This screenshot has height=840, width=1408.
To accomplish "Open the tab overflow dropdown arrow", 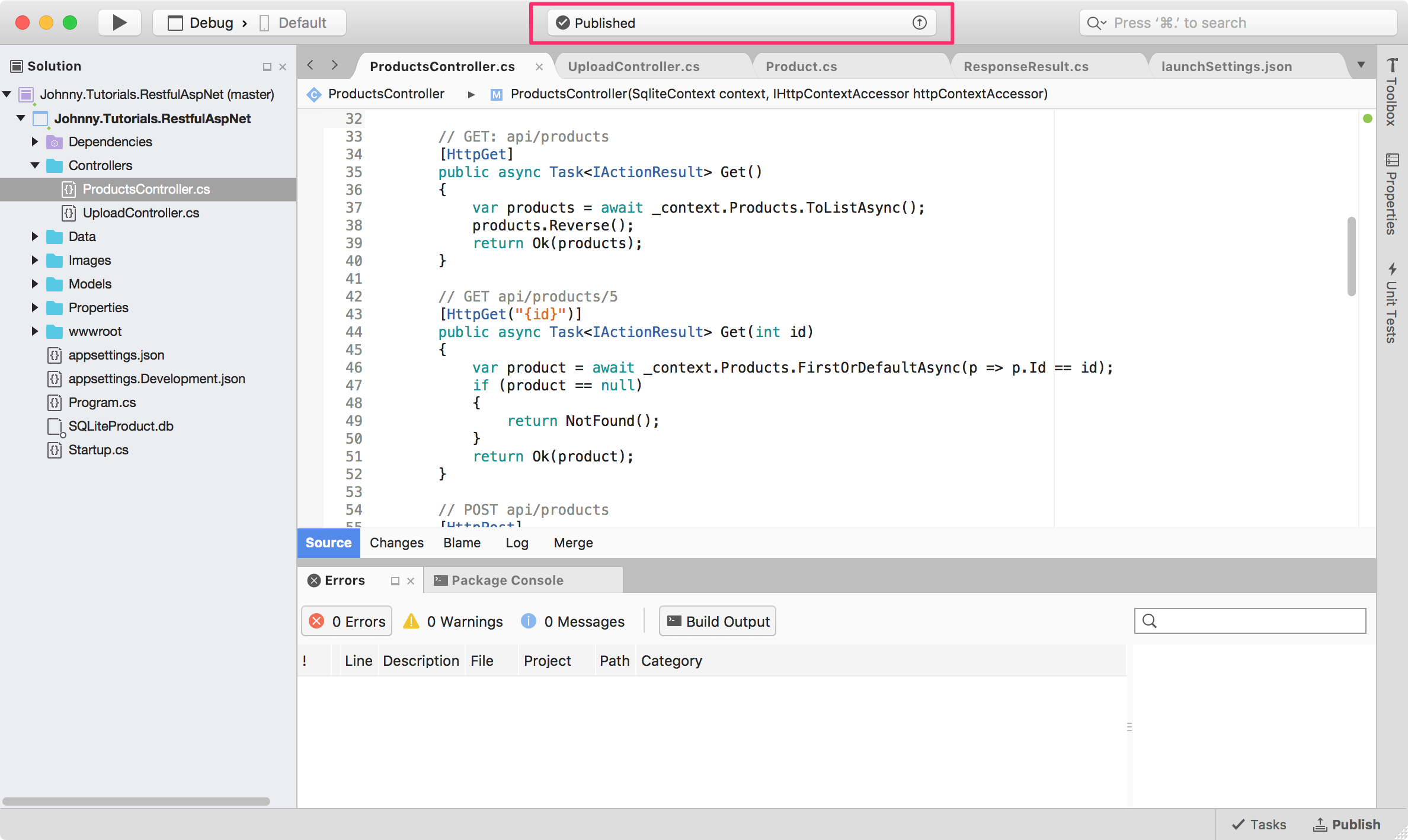I will pyautogui.click(x=1361, y=65).
